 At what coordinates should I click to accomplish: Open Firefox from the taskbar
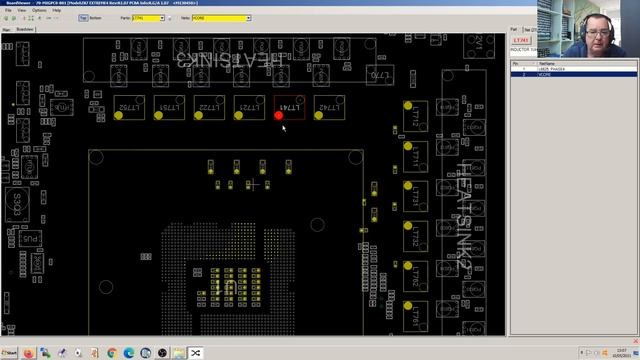coord(29,353)
